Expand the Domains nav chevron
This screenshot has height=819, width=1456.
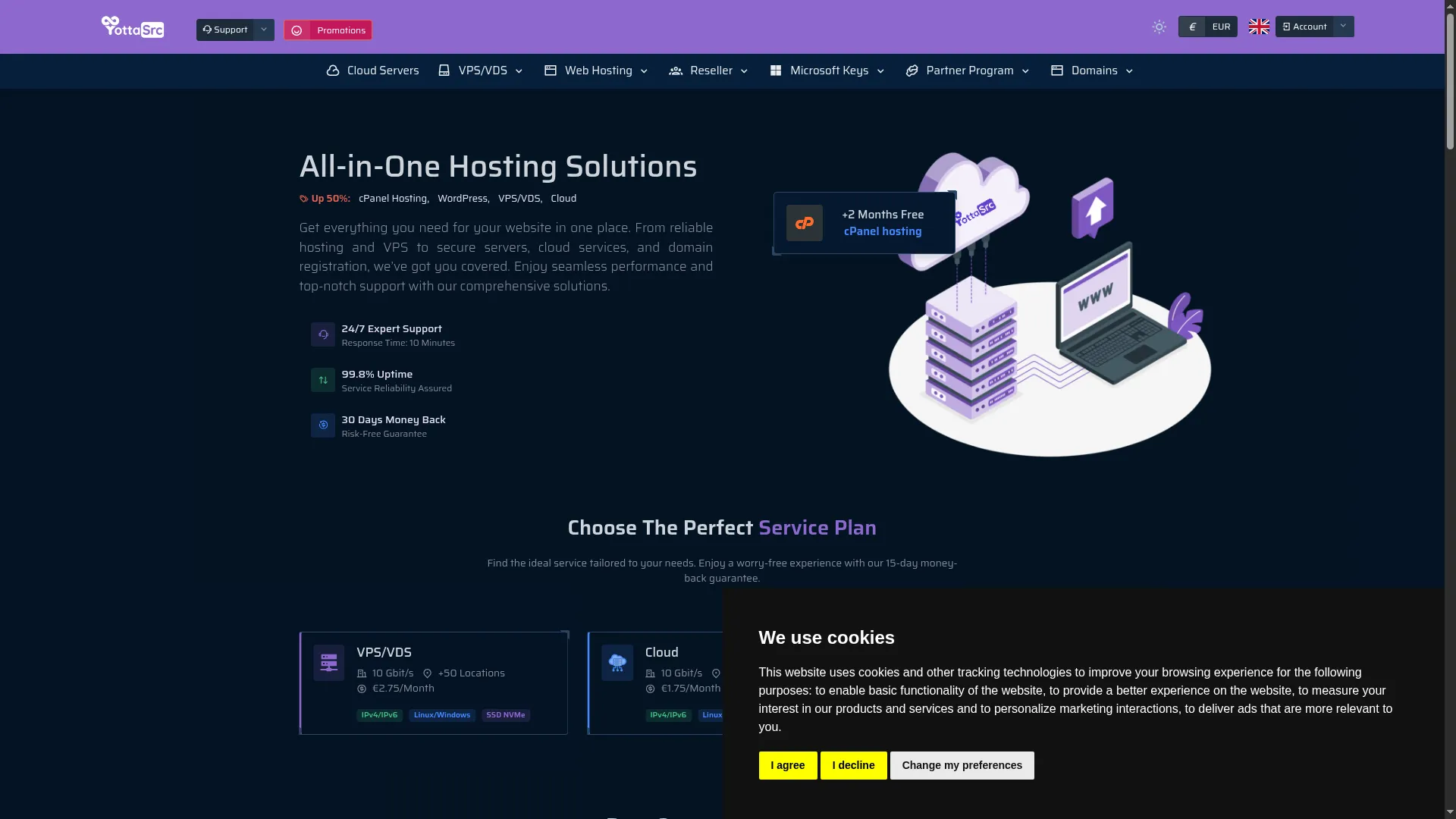coord(1129,71)
